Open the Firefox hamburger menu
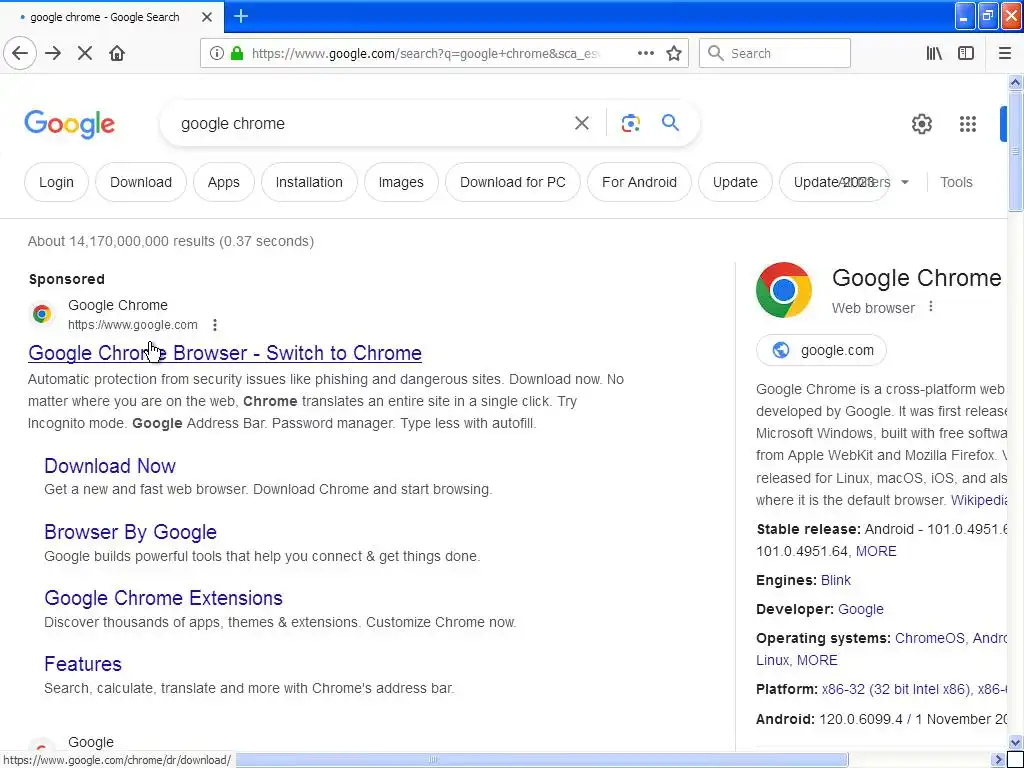This screenshot has width=1024, height=768. tap(1004, 53)
